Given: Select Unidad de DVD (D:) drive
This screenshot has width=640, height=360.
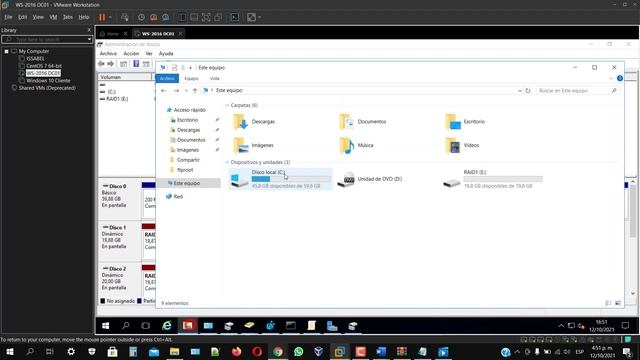Looking at the screenshot, I should pyautogui.click(x=370, y=179).
